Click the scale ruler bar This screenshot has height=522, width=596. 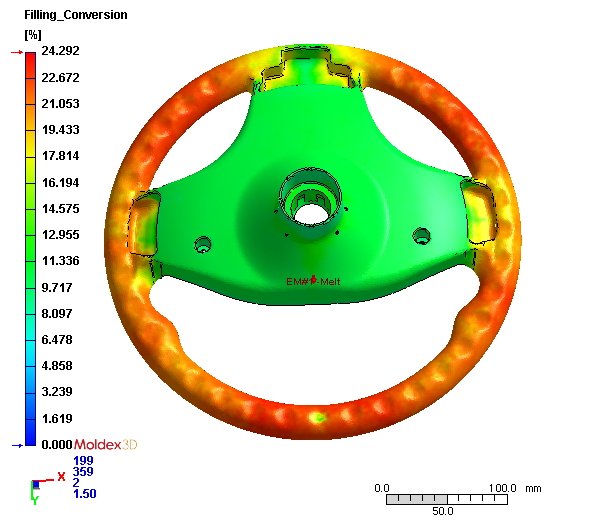pyautogui.click(x=447, y=500)
